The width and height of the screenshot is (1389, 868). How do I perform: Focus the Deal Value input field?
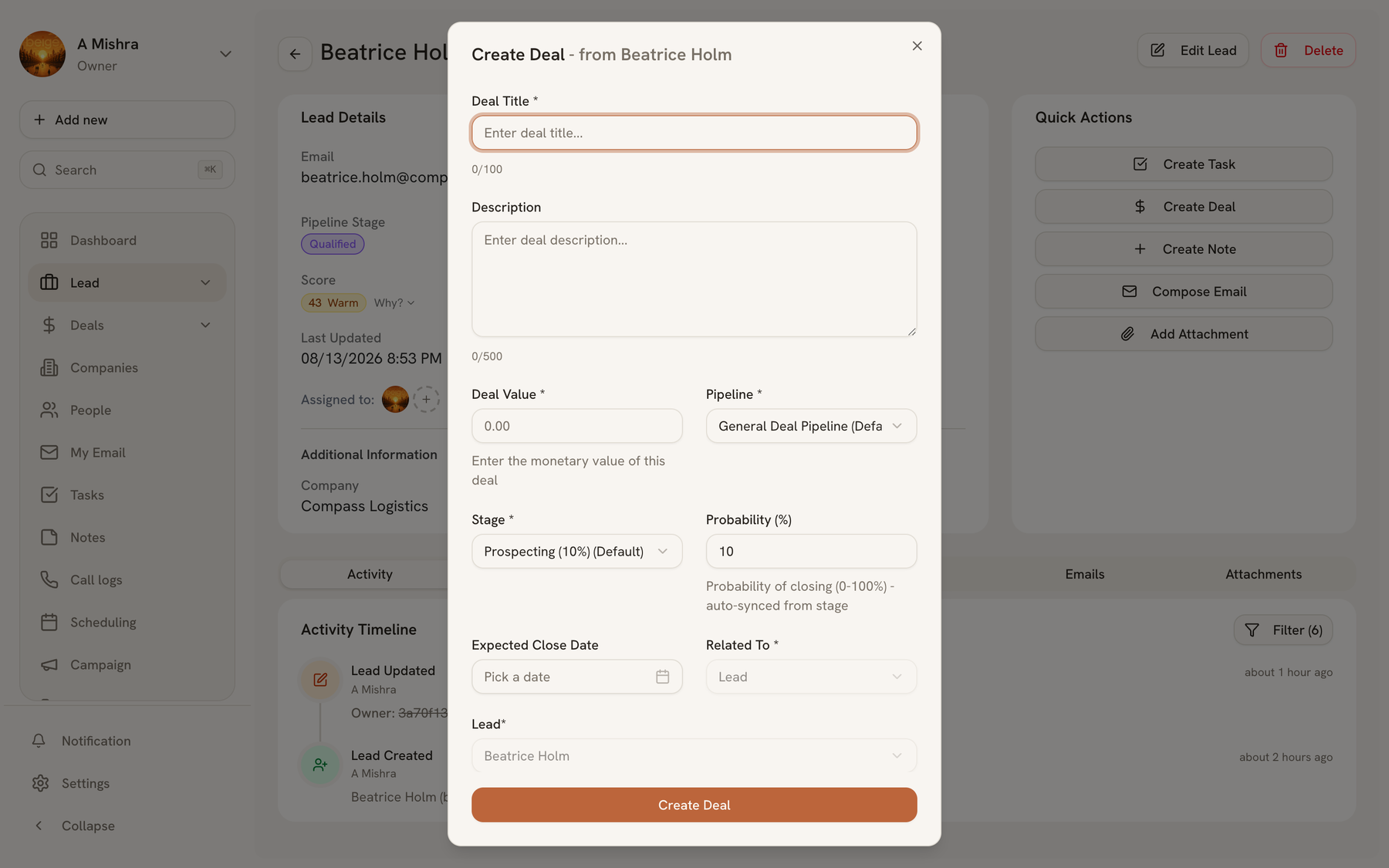click(576, 426)
